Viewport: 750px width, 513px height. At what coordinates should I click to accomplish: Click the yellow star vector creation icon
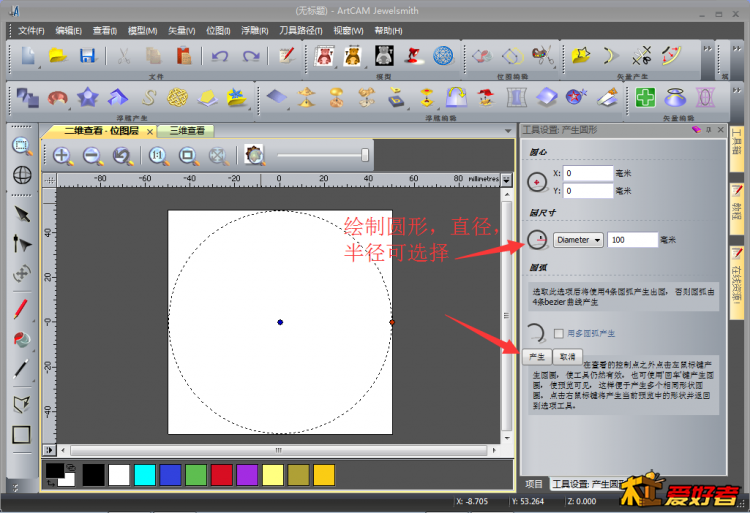coord(581,56)
